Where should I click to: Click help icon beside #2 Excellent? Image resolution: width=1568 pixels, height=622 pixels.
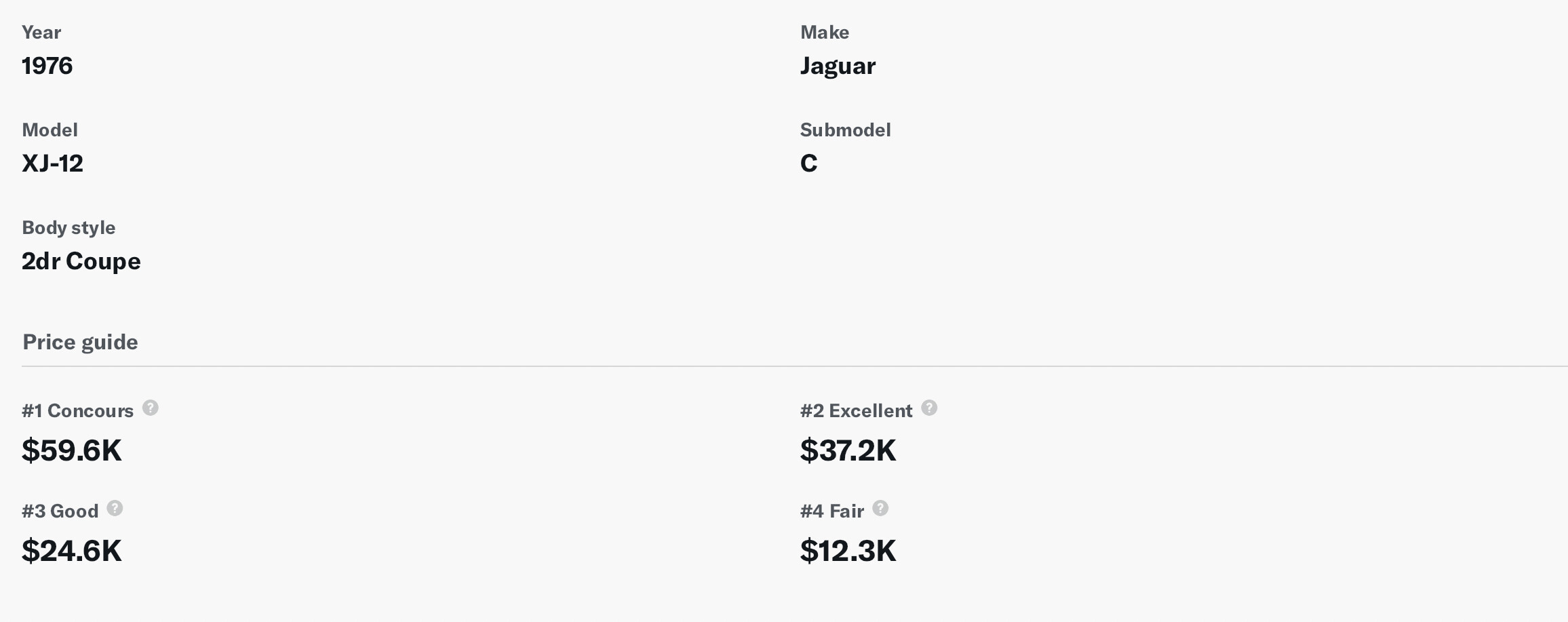929,408
